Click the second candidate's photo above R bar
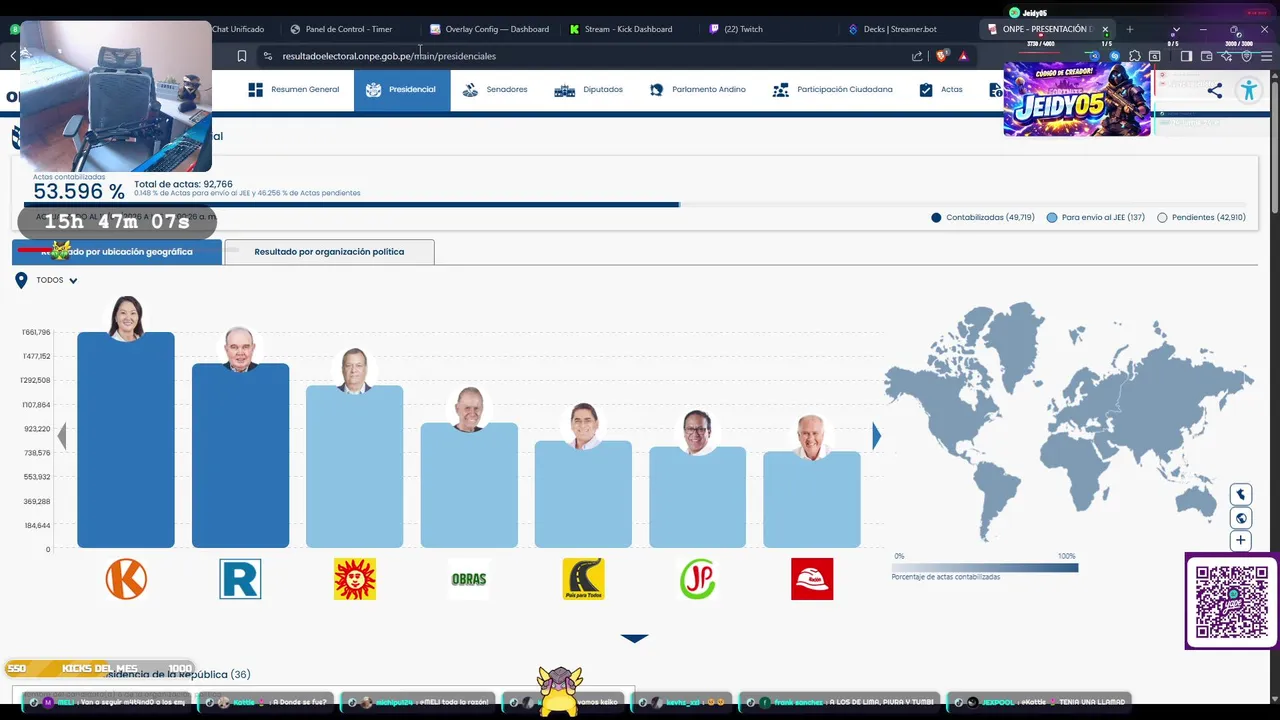The height and width of the screenshot is (720, 1280). coord(240,348)
